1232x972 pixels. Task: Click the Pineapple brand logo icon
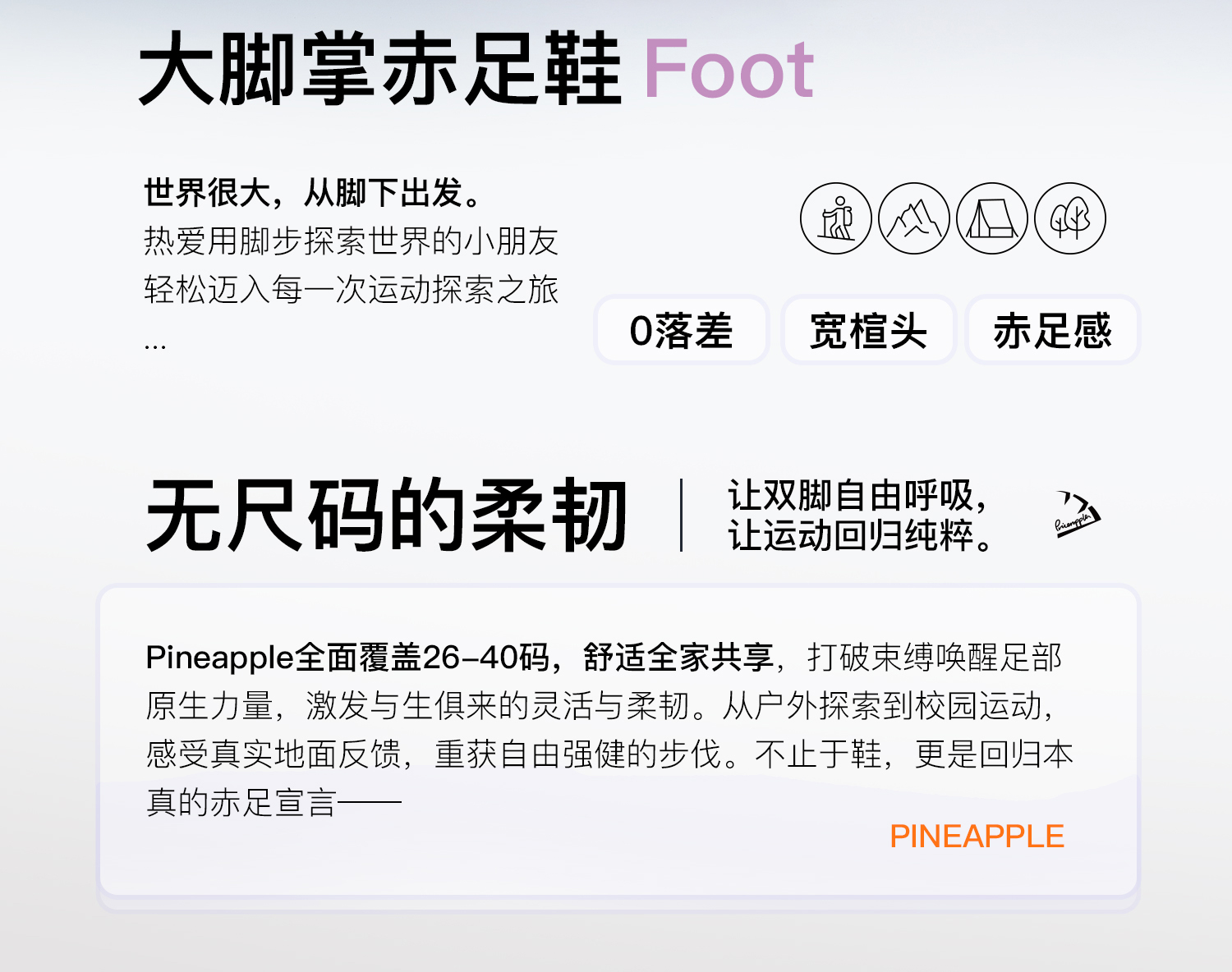coord(1078,514)
